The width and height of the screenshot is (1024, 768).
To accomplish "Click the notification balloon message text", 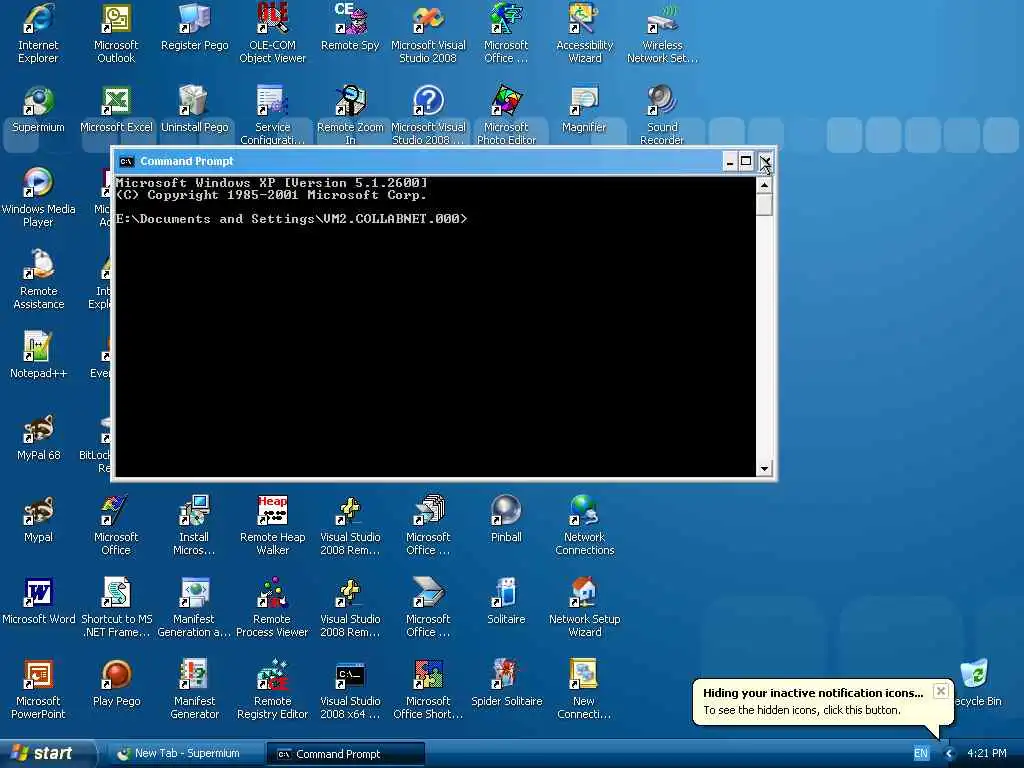I will point(802,710).
